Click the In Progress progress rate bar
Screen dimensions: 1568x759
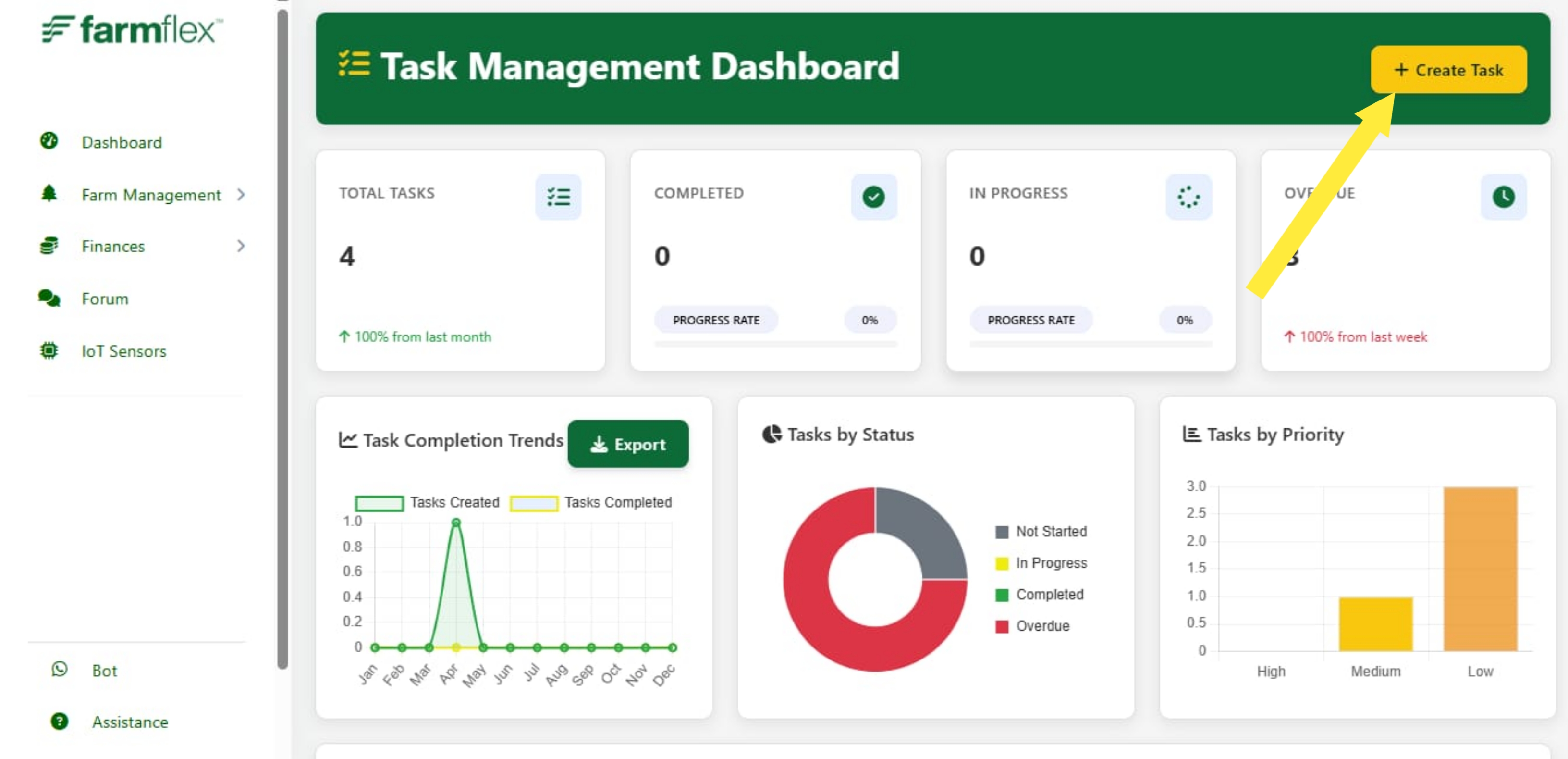click(1090, 344)
